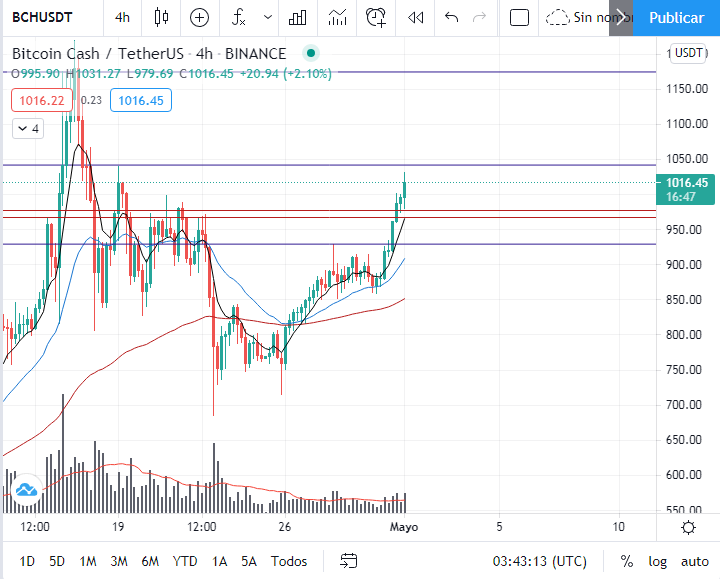This screenshot has height=579, width=720.
Task: Select the 1D time range
Action: pyautogui.click(x=27, y=561)
